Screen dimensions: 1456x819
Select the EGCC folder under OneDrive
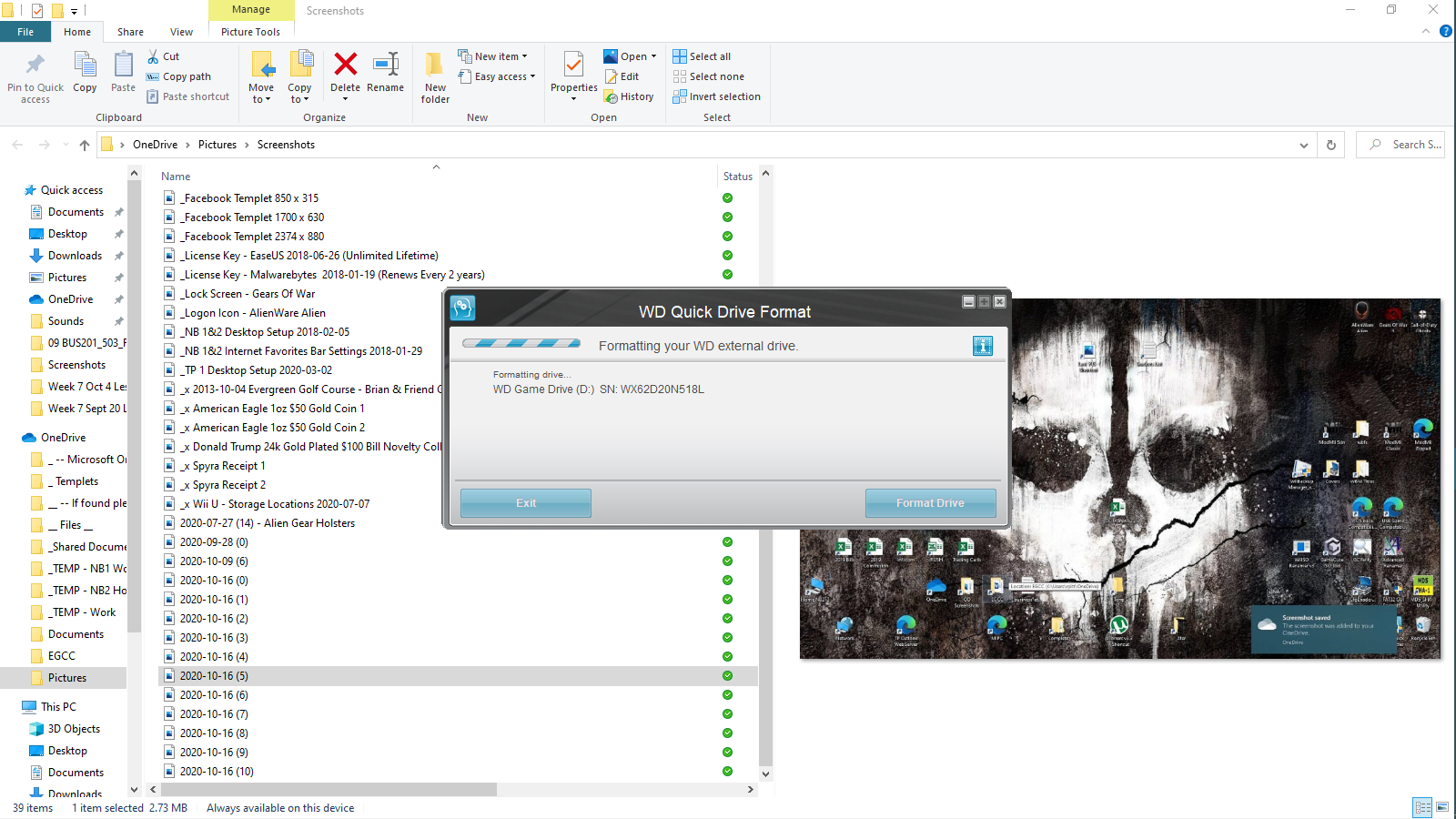(62, 656)
